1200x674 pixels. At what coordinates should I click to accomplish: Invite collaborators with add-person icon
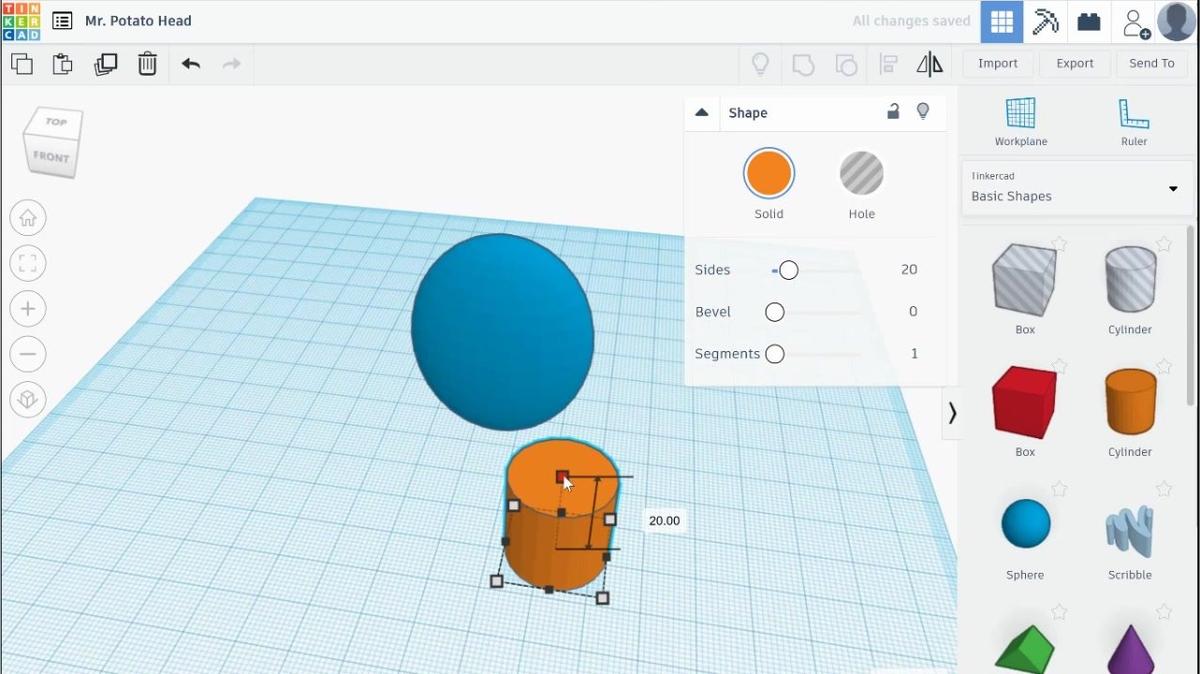click(1136, 22)
